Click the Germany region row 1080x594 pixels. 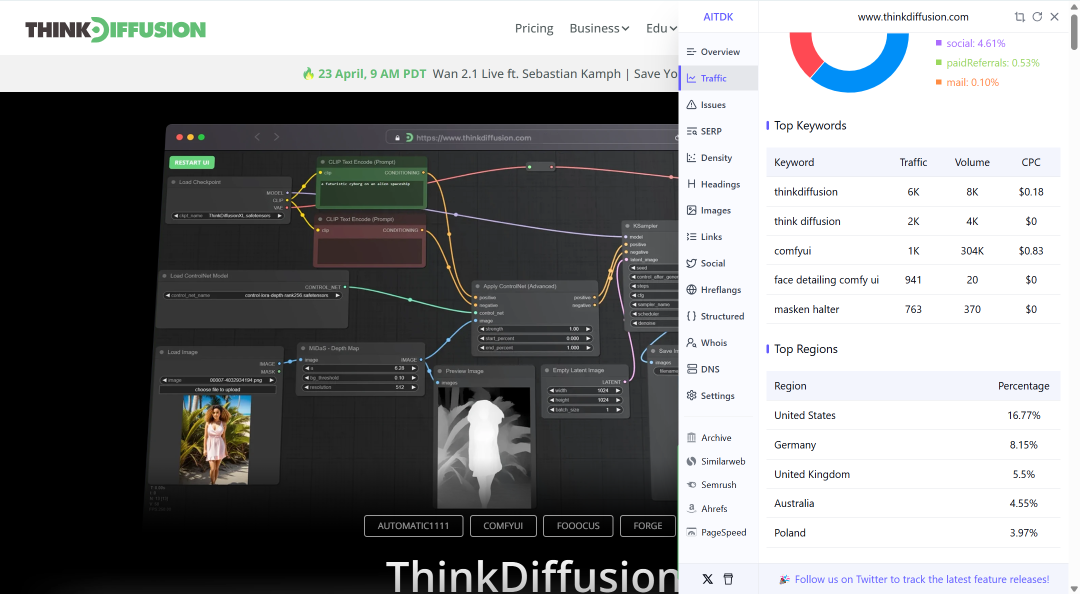click(x=913, y=445)
